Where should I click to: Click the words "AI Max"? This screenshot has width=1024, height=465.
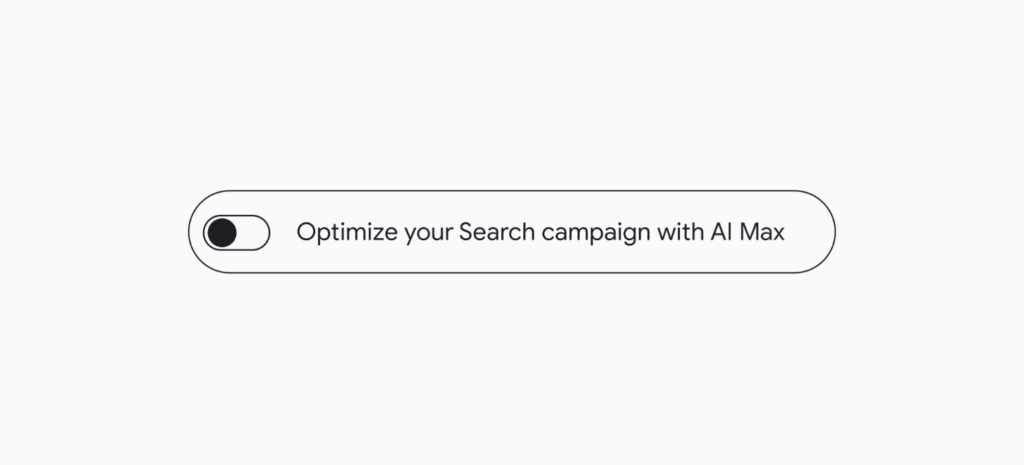click(x=748, y=232)
